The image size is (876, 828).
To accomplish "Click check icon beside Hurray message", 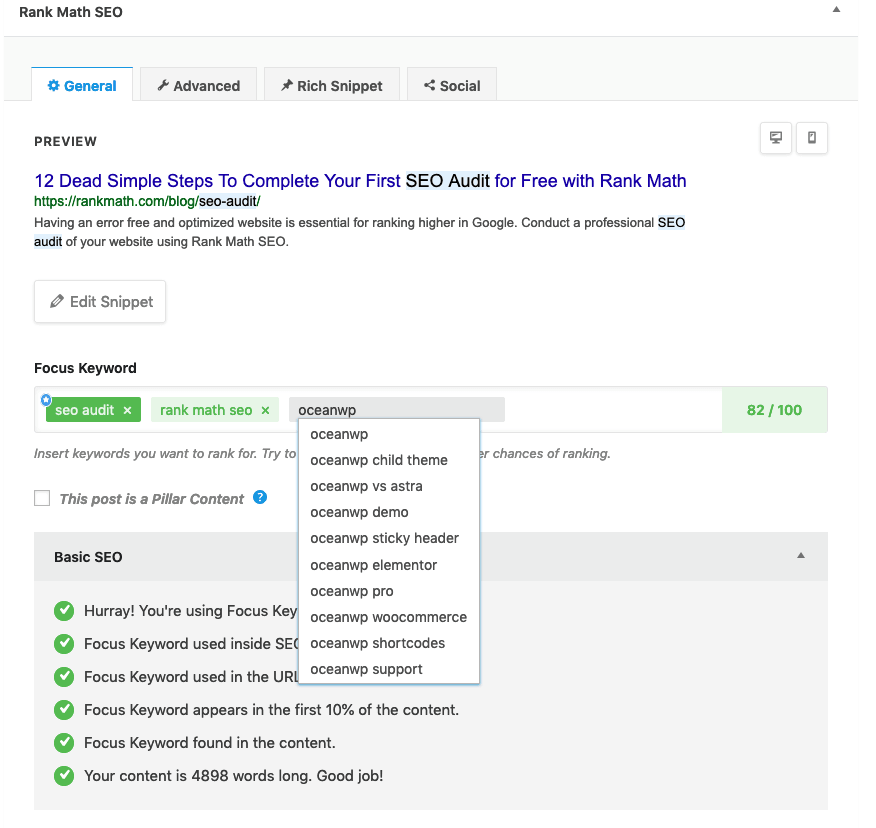I will 64,611.
